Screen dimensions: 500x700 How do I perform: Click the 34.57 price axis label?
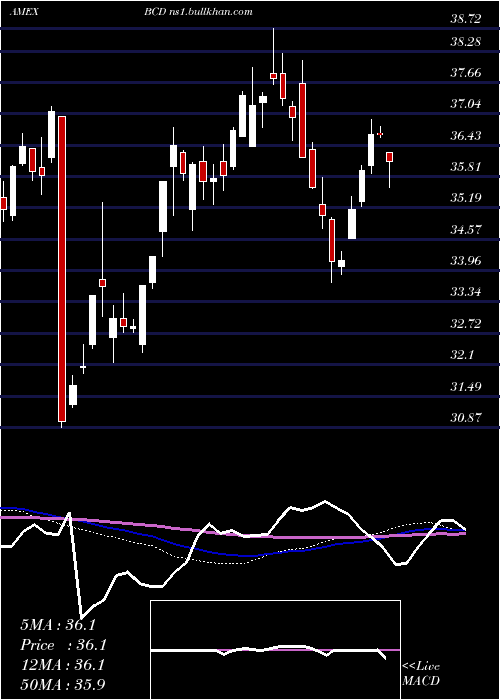[x=466, y=229]
